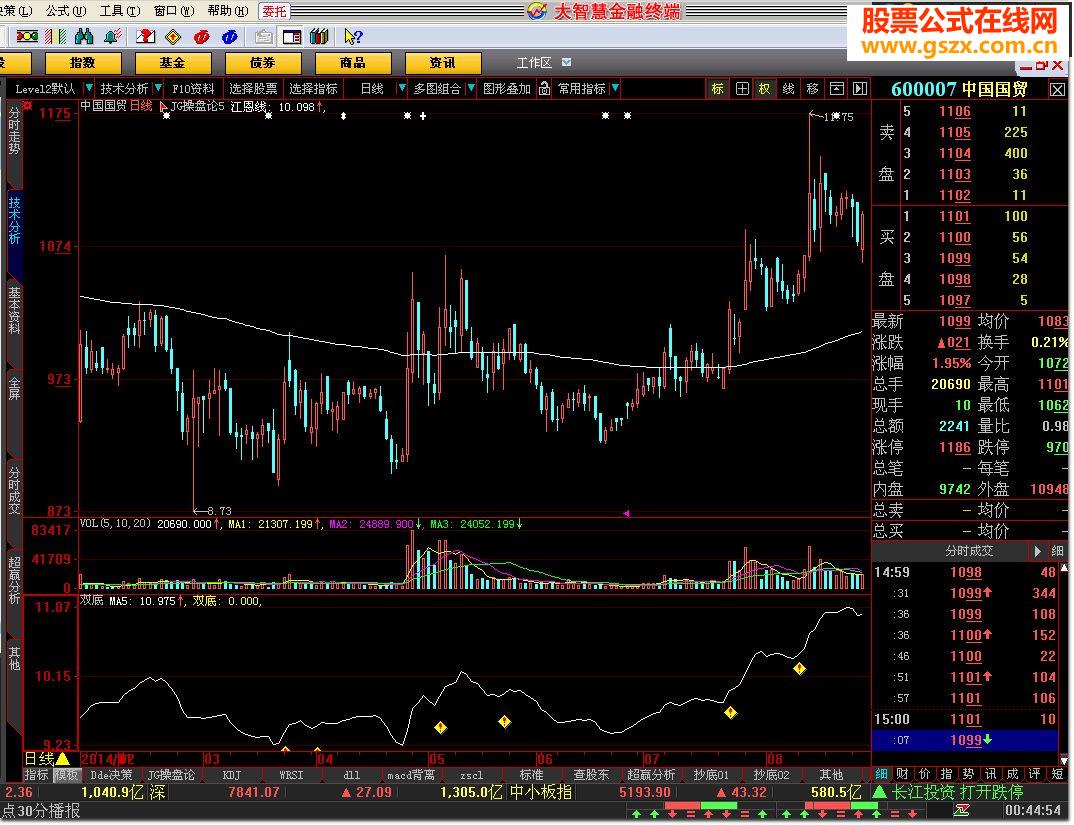This screenshot has height=825, width=1074.
Task: Switch to the 资讯 category tab
Action: [x=443, y=62]
